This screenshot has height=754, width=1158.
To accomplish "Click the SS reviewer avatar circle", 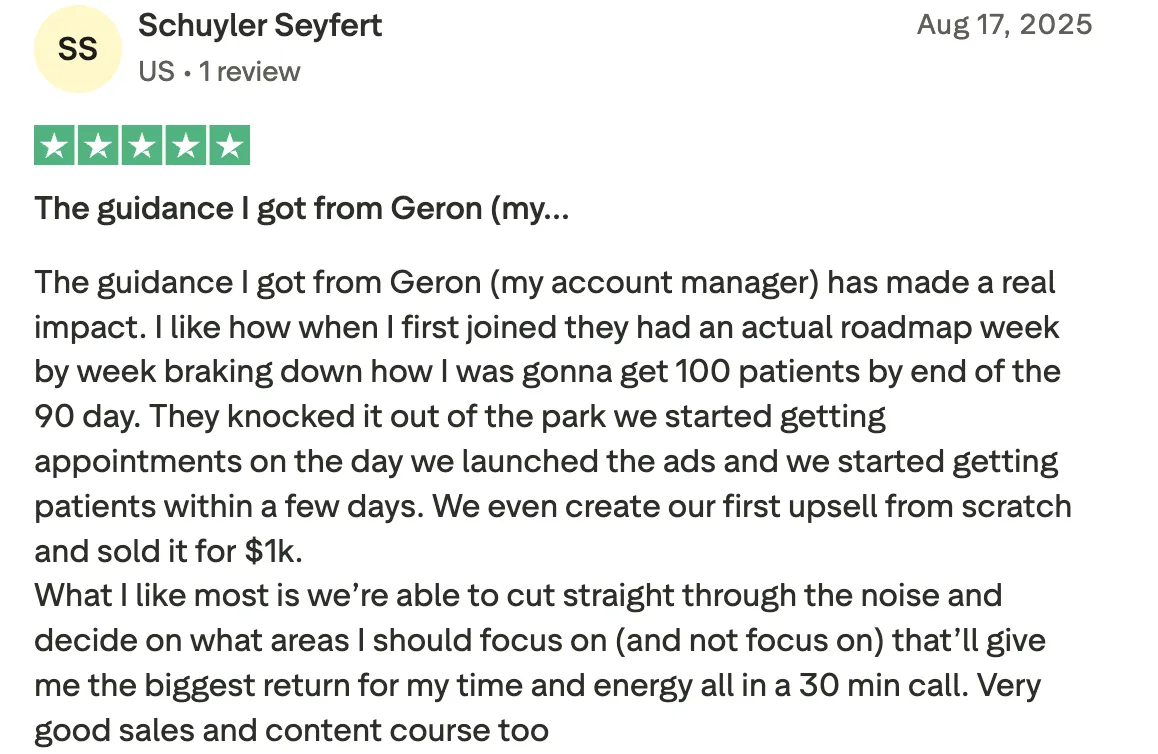I will pos(78,49).
